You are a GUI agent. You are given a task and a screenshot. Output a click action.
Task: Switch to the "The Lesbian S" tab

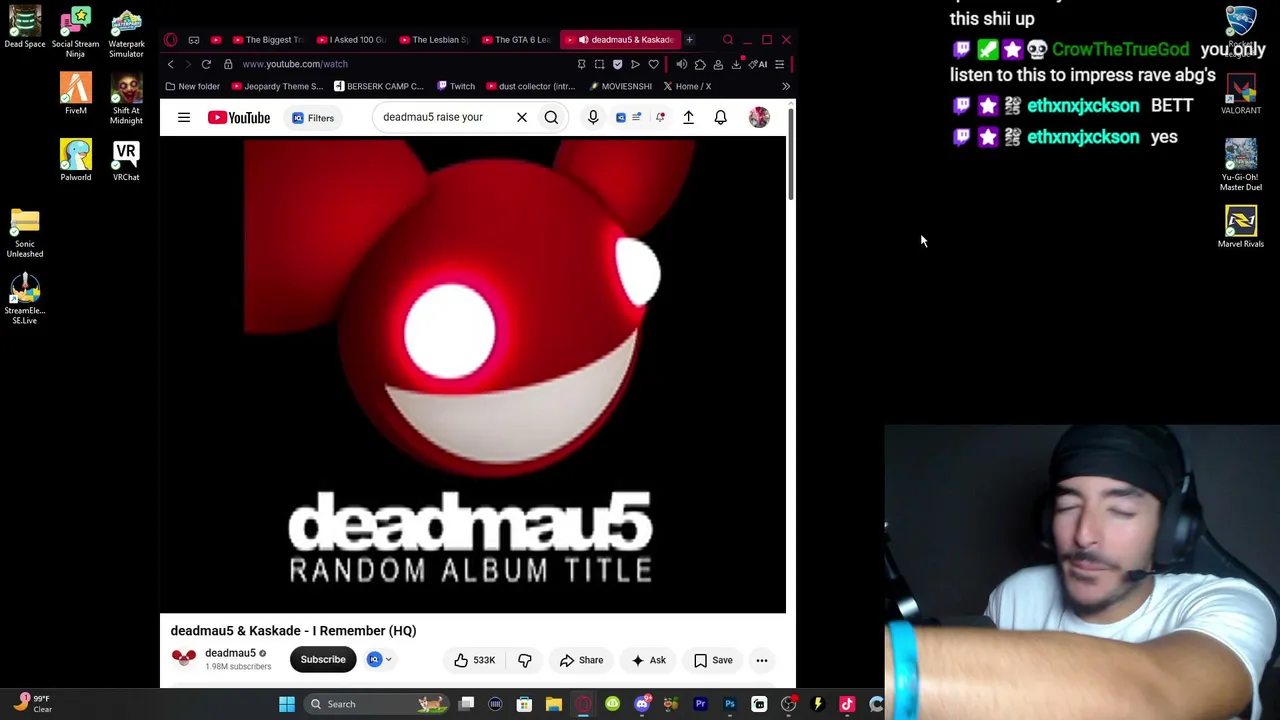[x=434, y=40]
